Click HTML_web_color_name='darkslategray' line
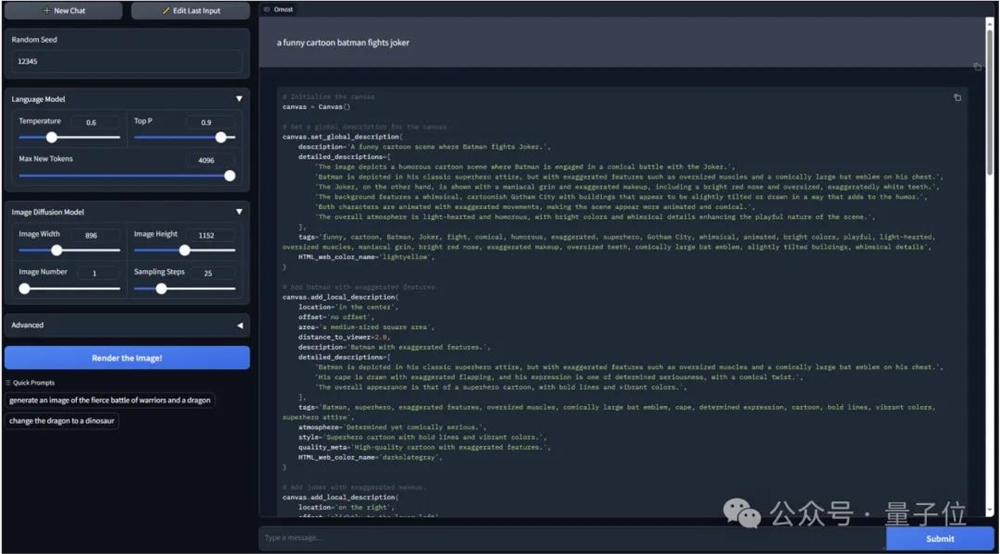This screenshot has width=1000, height=554. pos(370,457)
